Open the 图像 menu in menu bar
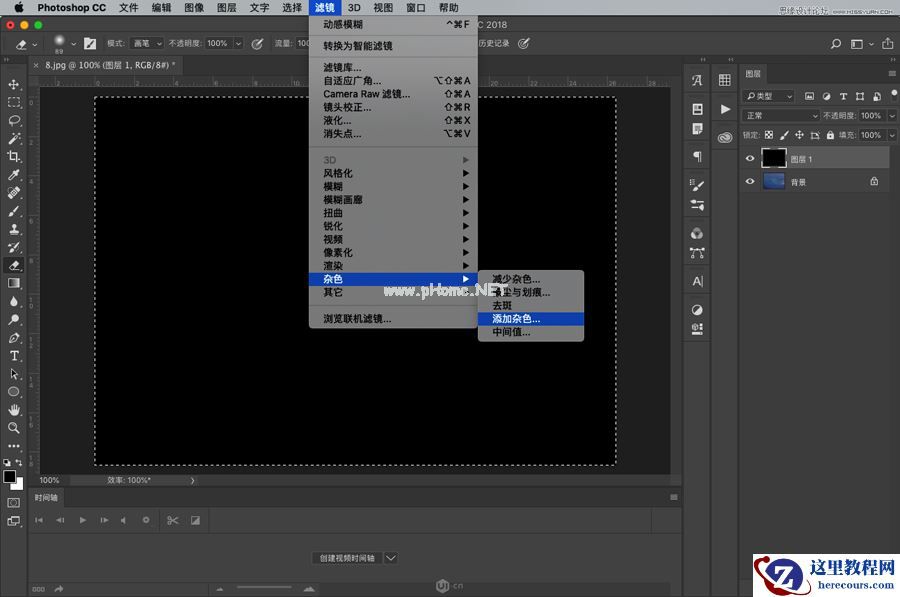The width and height of the screenshot is (900, 597). pos(194,8)
